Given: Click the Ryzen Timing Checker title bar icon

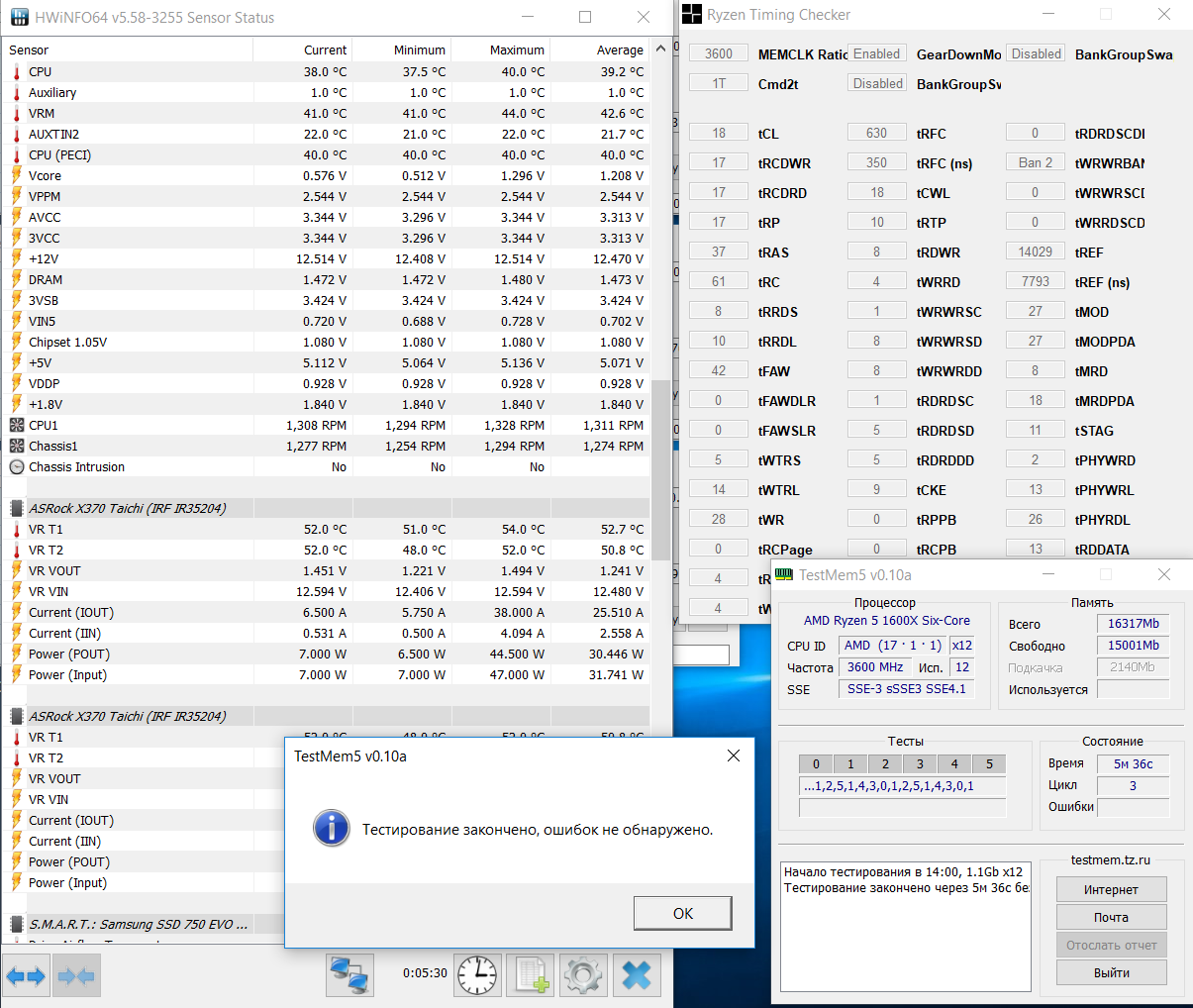Looking at the screenshot, I should tap(691, 15).
